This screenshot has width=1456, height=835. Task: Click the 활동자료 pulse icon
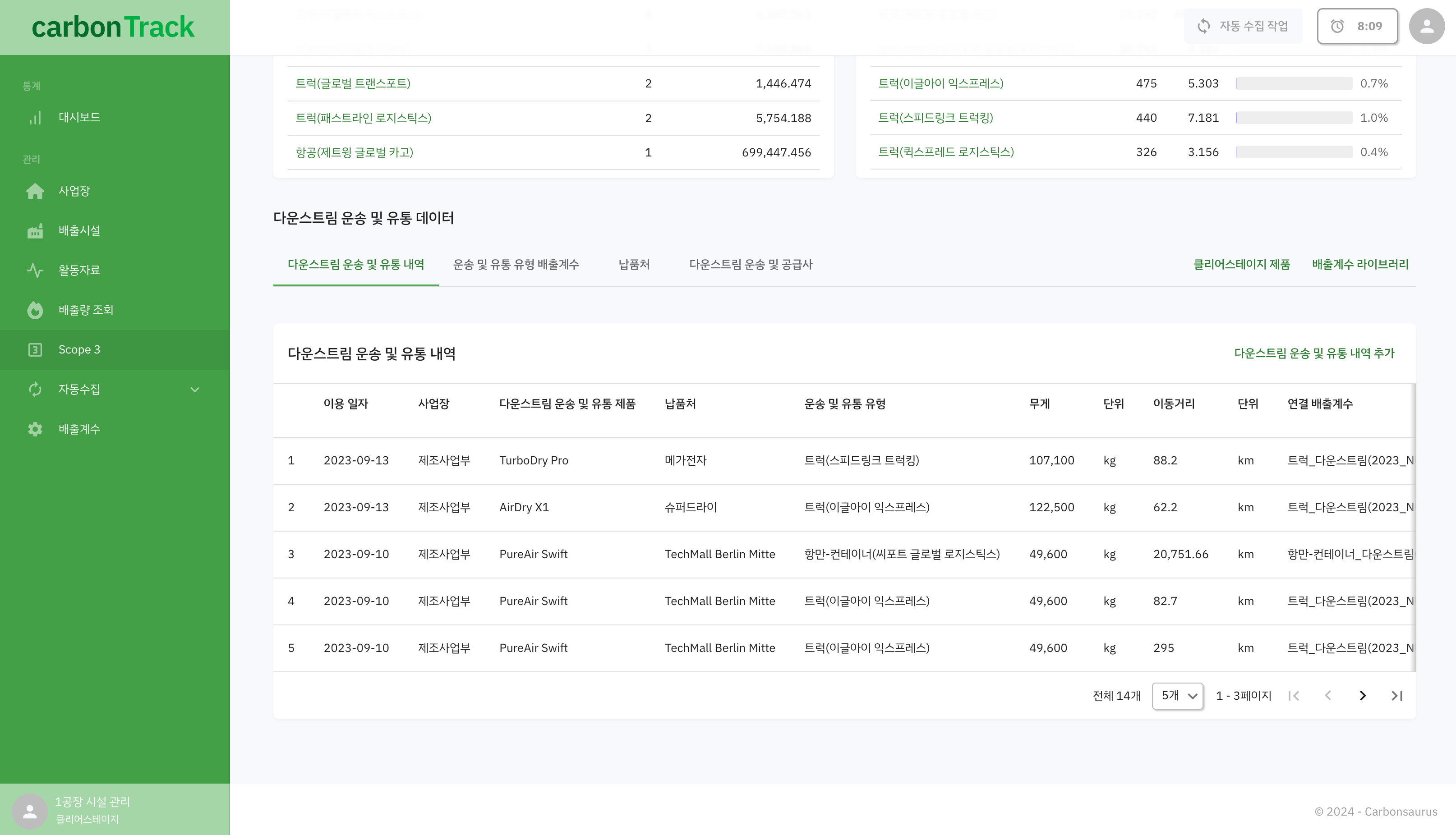[x=35, y=270]
